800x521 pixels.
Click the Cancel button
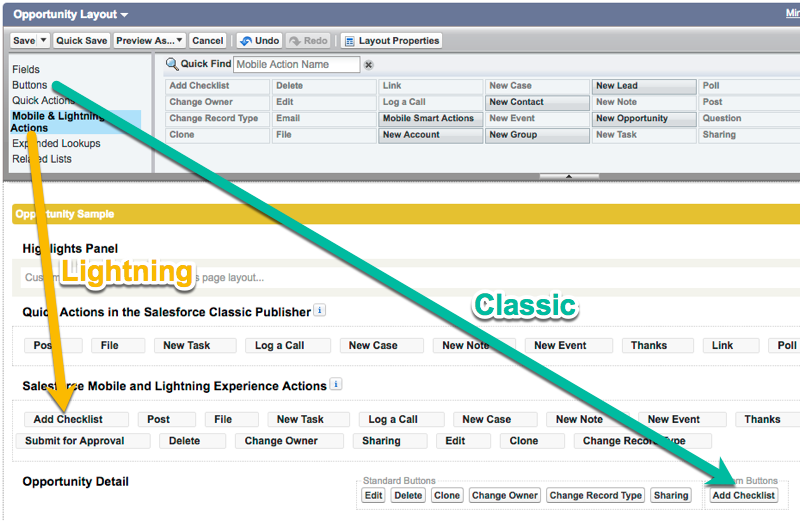click(208, 40)
